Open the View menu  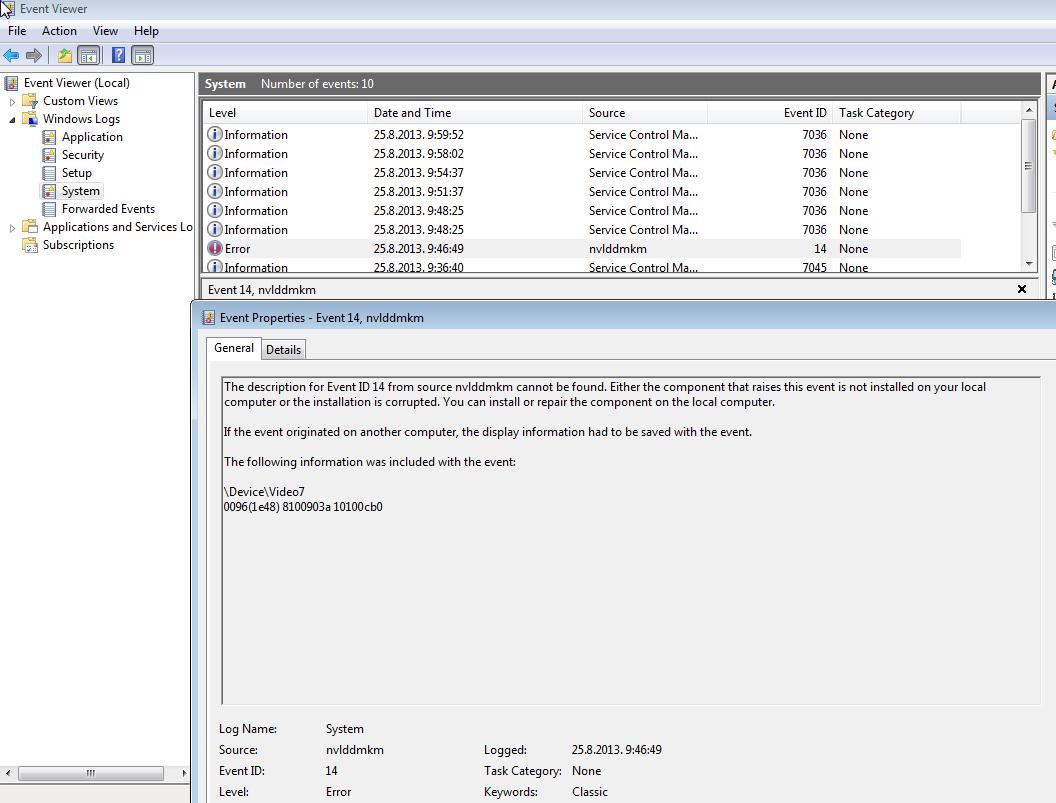[105, 31]
